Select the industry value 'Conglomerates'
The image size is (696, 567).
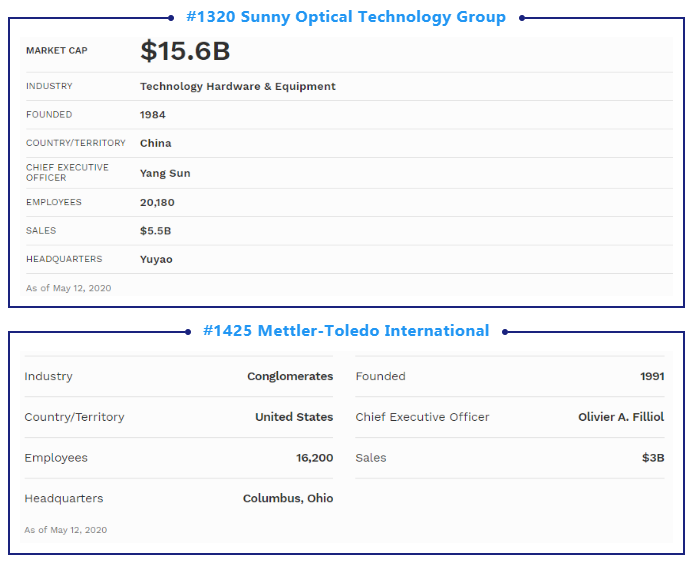(290, 377)
